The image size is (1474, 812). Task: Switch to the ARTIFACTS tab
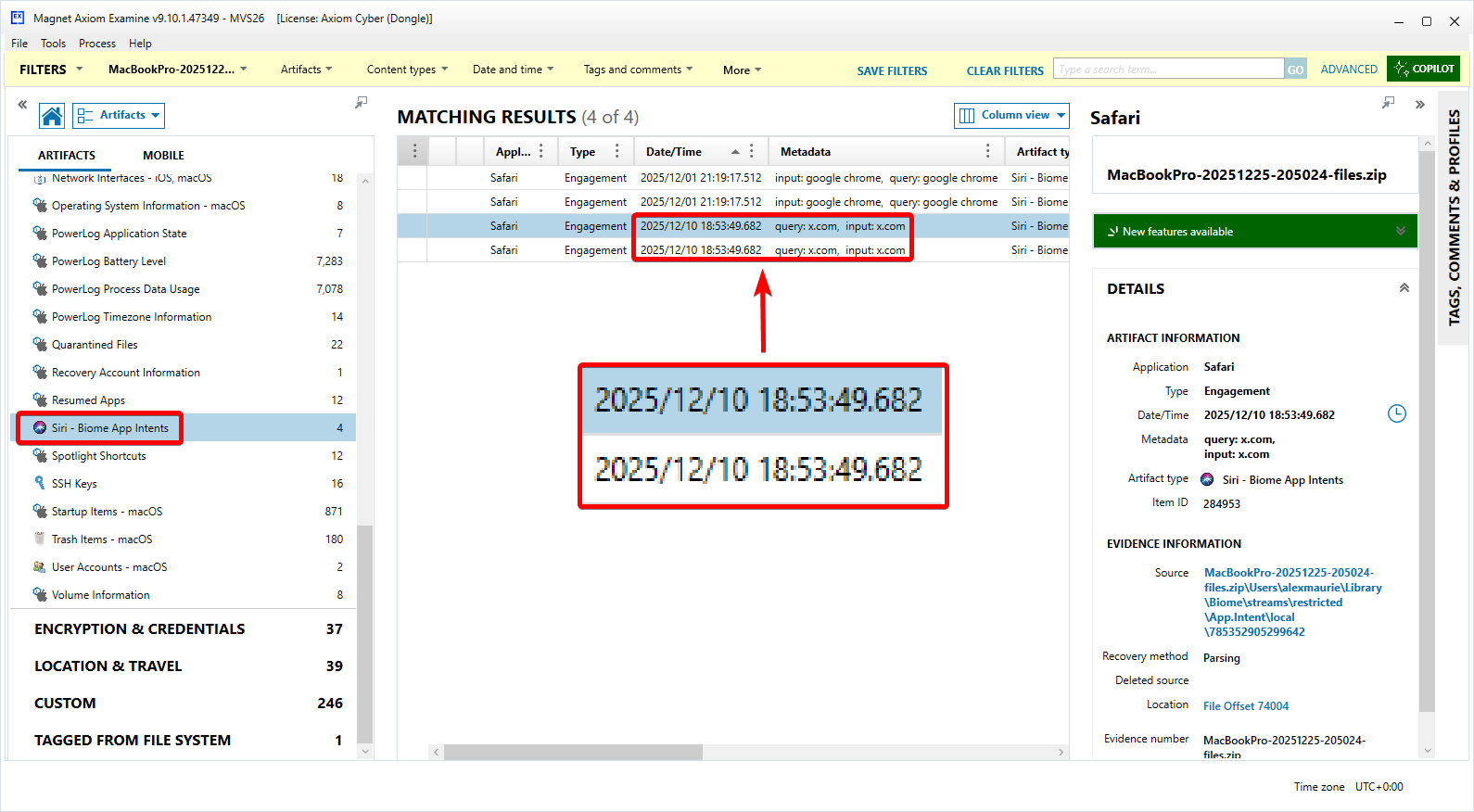click(x=67, y=156)
